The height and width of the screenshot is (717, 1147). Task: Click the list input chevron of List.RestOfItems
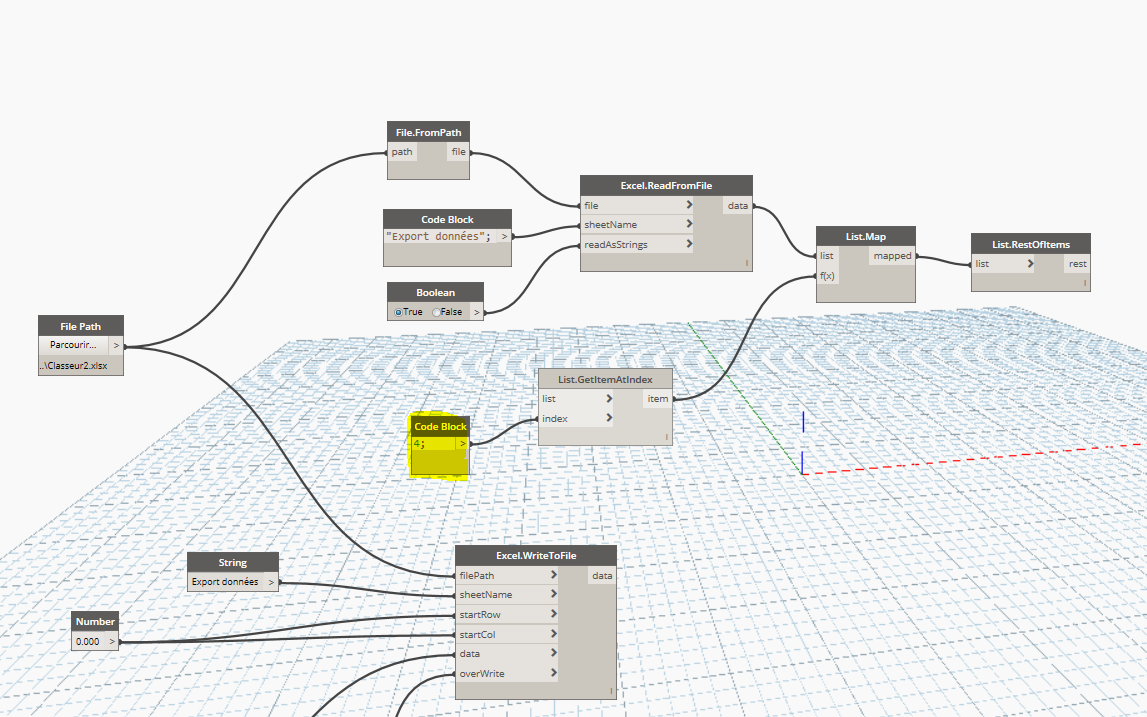coord(1030,264)
